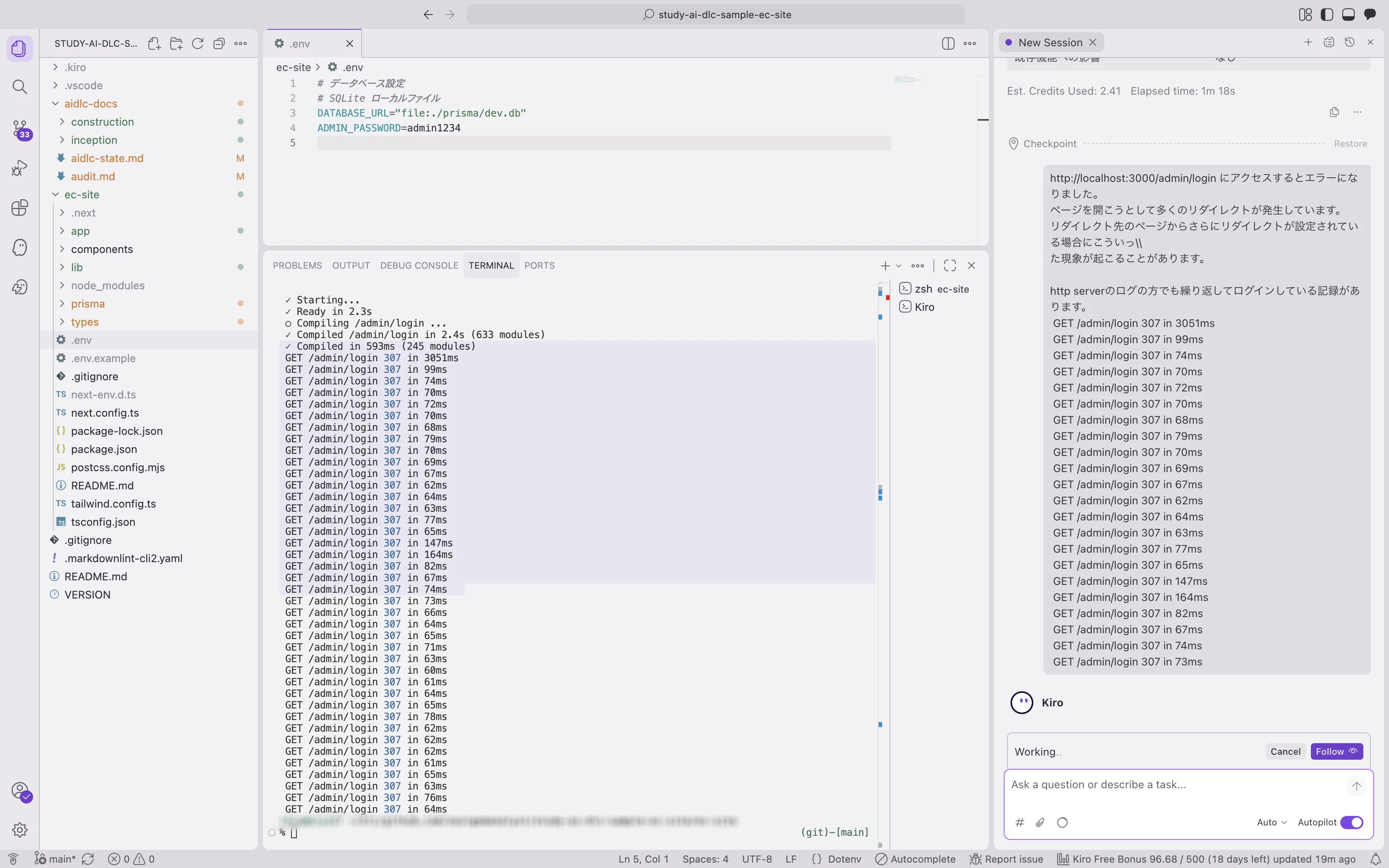Open package.json in explorer
The width and height of the screenshot is (1389, 868).
104,449
